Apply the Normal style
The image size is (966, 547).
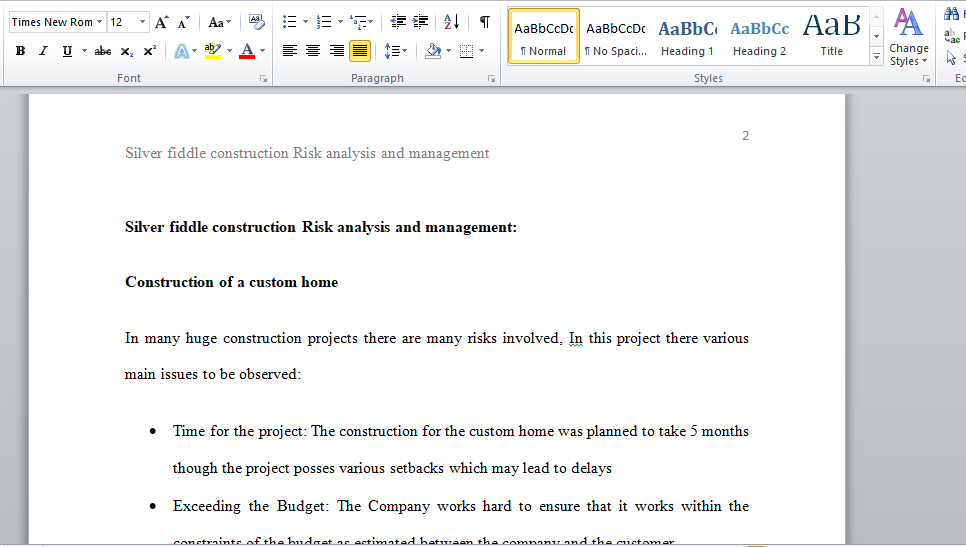(x=544, y=36)
